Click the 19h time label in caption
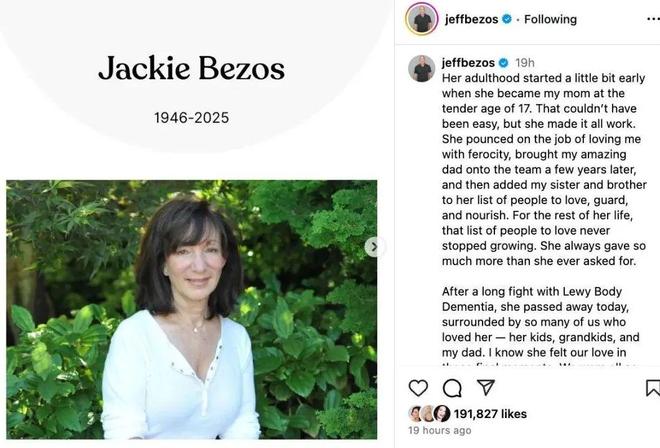Image resolution: width=660 pixels, height=448 pixels. coord(525,63)
